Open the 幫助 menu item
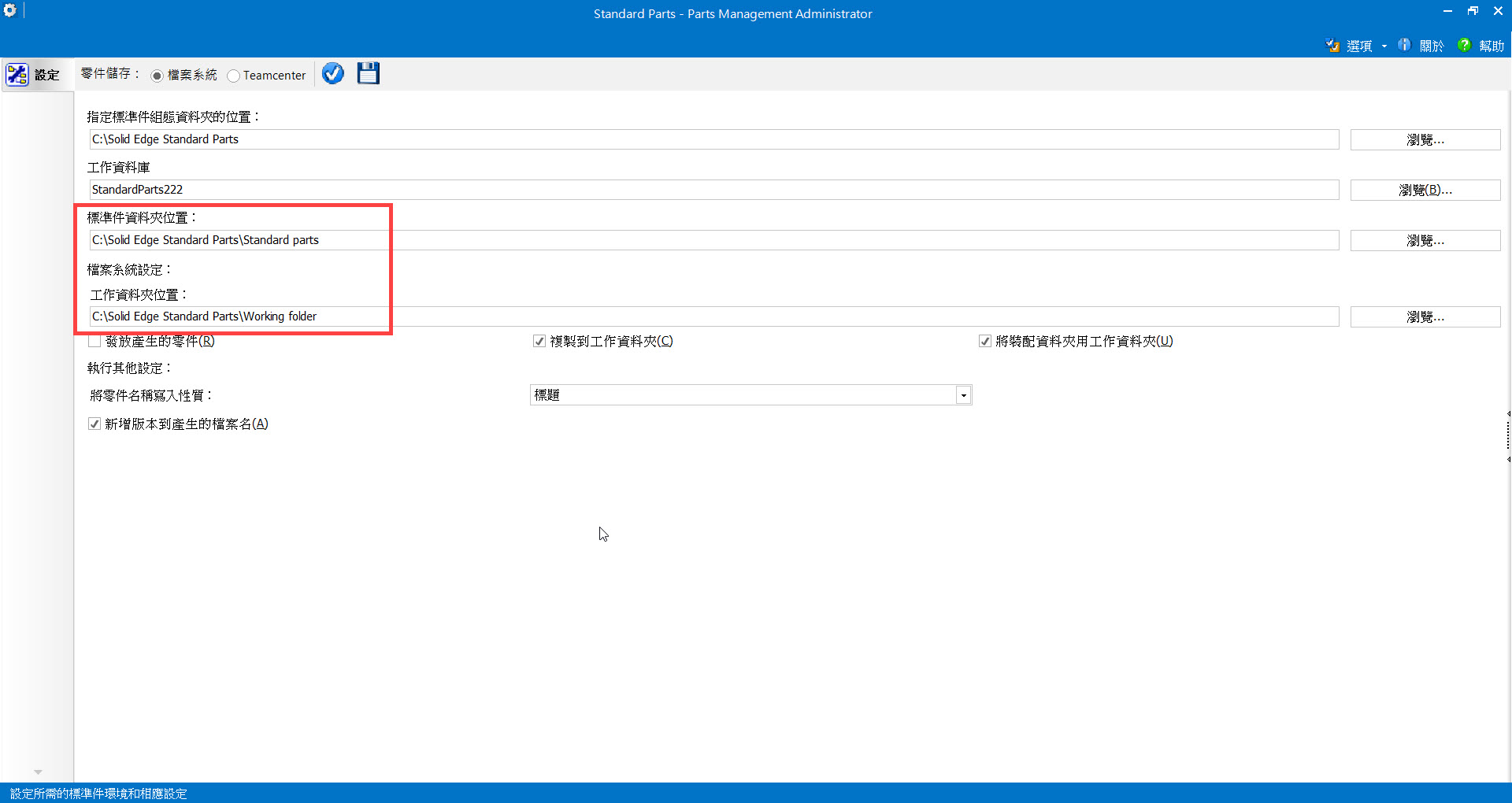Screen dimensions: 1512x803 click(x=1492, y=46)
